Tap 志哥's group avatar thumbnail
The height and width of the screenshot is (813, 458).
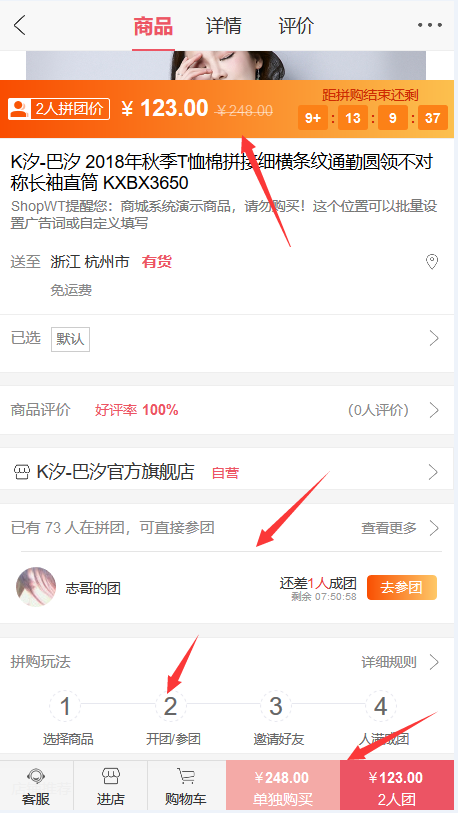coord(36,587)
